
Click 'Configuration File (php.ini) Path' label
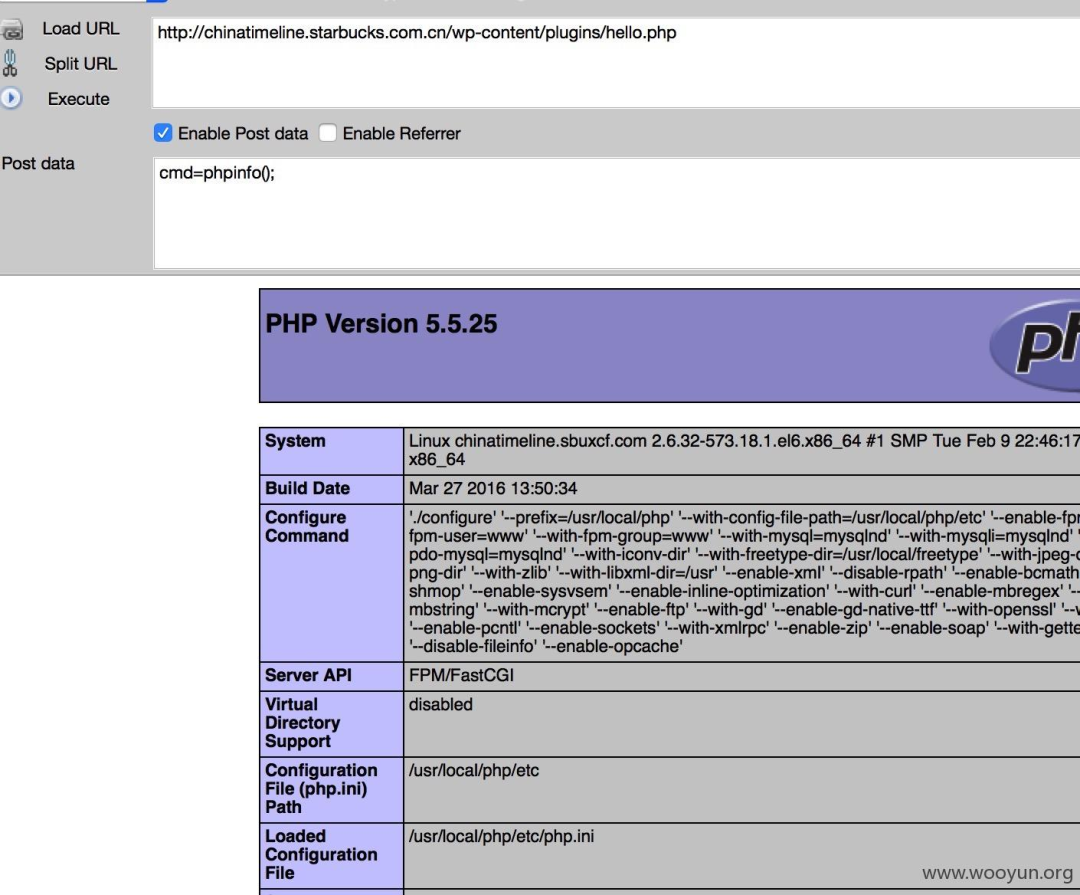click(x=321, y=789)
